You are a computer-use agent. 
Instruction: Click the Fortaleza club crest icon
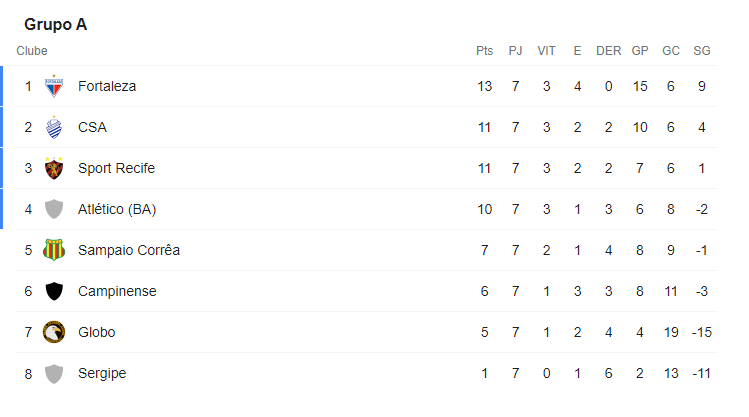(x=54, y=86)
